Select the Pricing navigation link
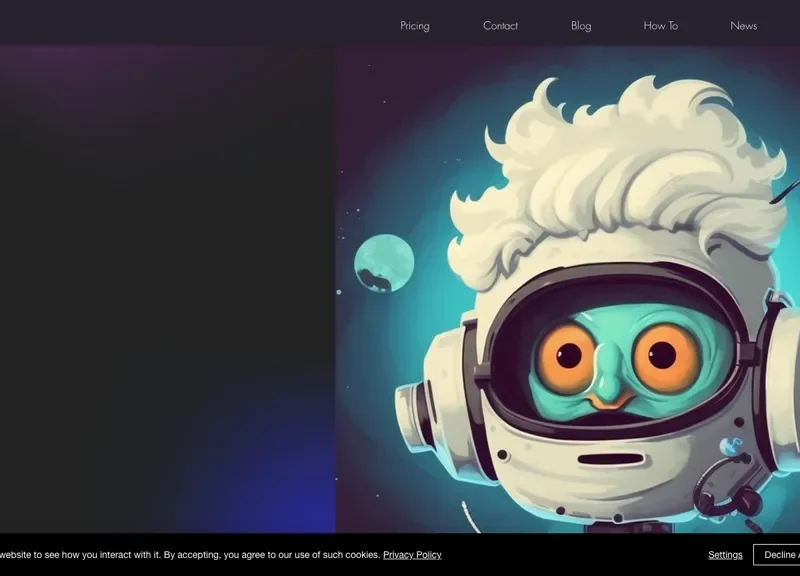The height and width of the screenshot is (576, 800). click(x=414, y=25)
